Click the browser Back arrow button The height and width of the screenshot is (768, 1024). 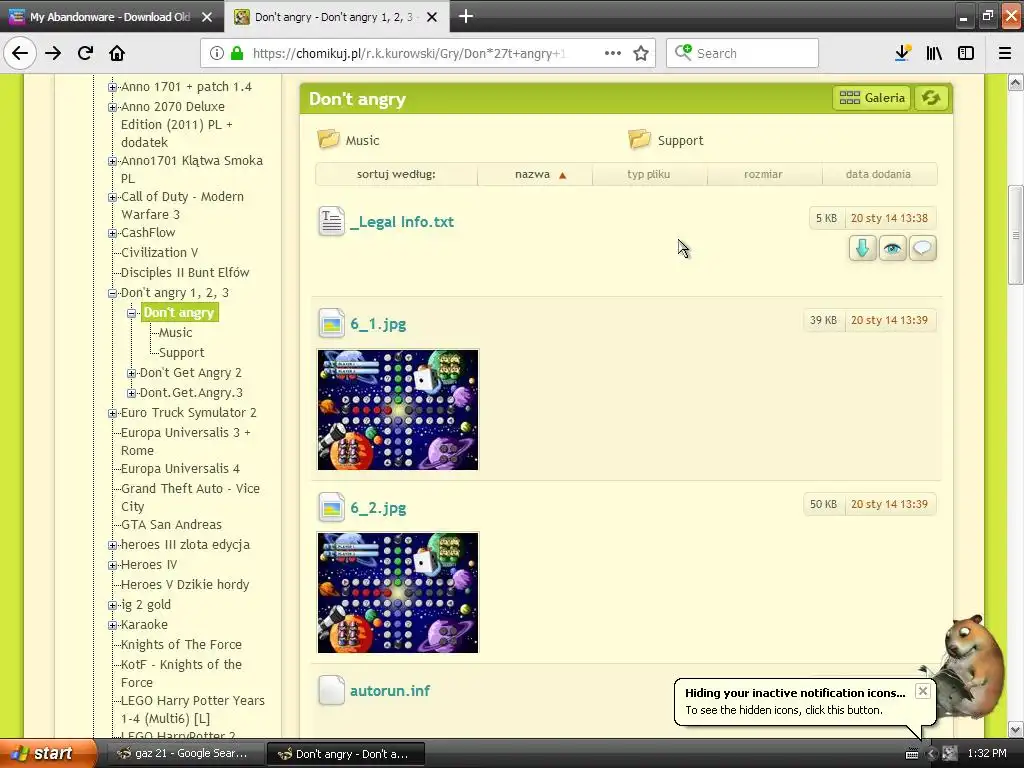20,53
